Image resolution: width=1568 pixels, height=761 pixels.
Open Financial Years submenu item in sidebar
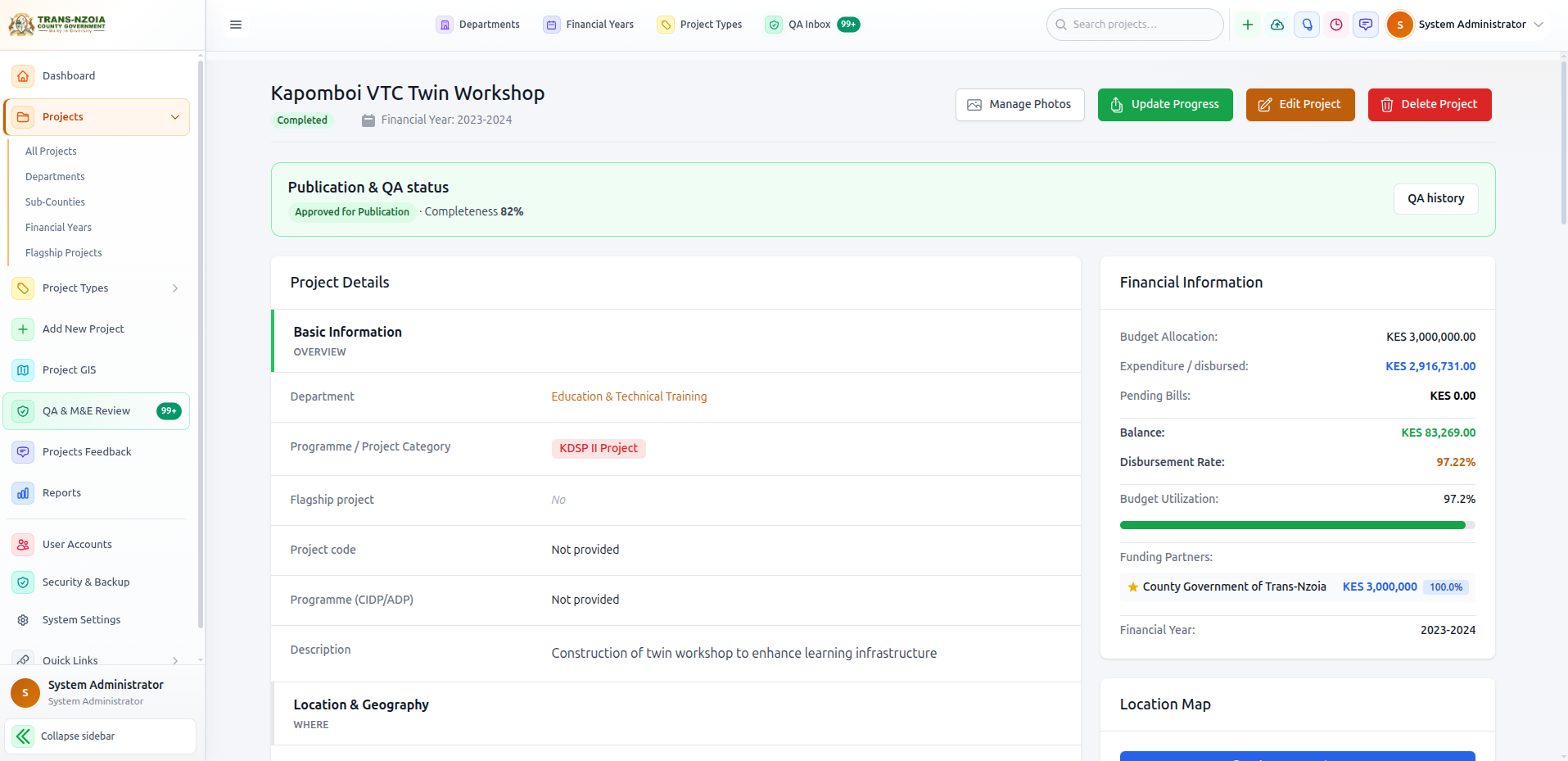click(58, 228)
